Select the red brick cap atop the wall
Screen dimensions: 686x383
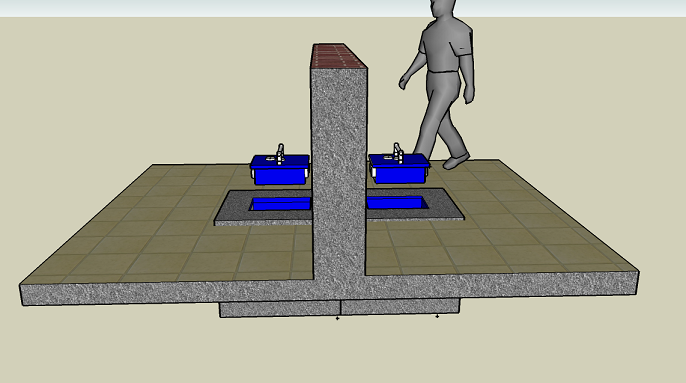339,56
